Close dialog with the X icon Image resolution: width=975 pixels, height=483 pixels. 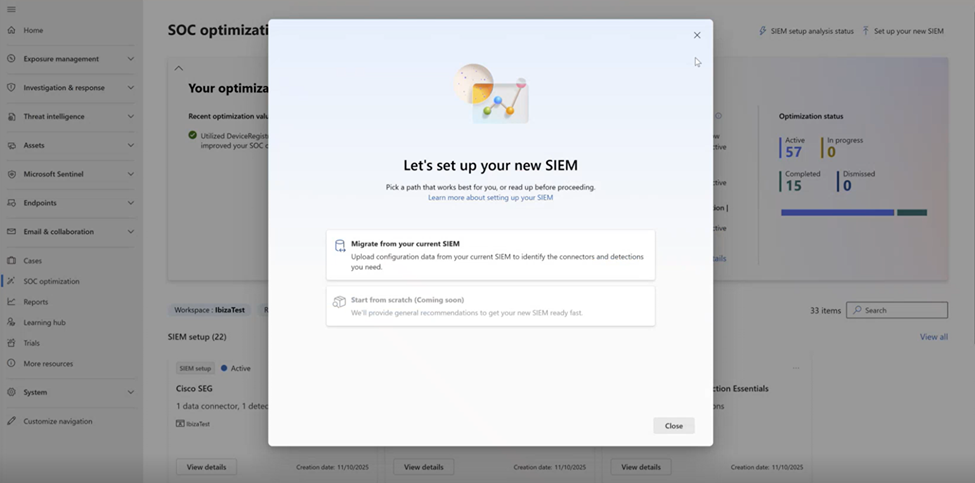(697, 35)
